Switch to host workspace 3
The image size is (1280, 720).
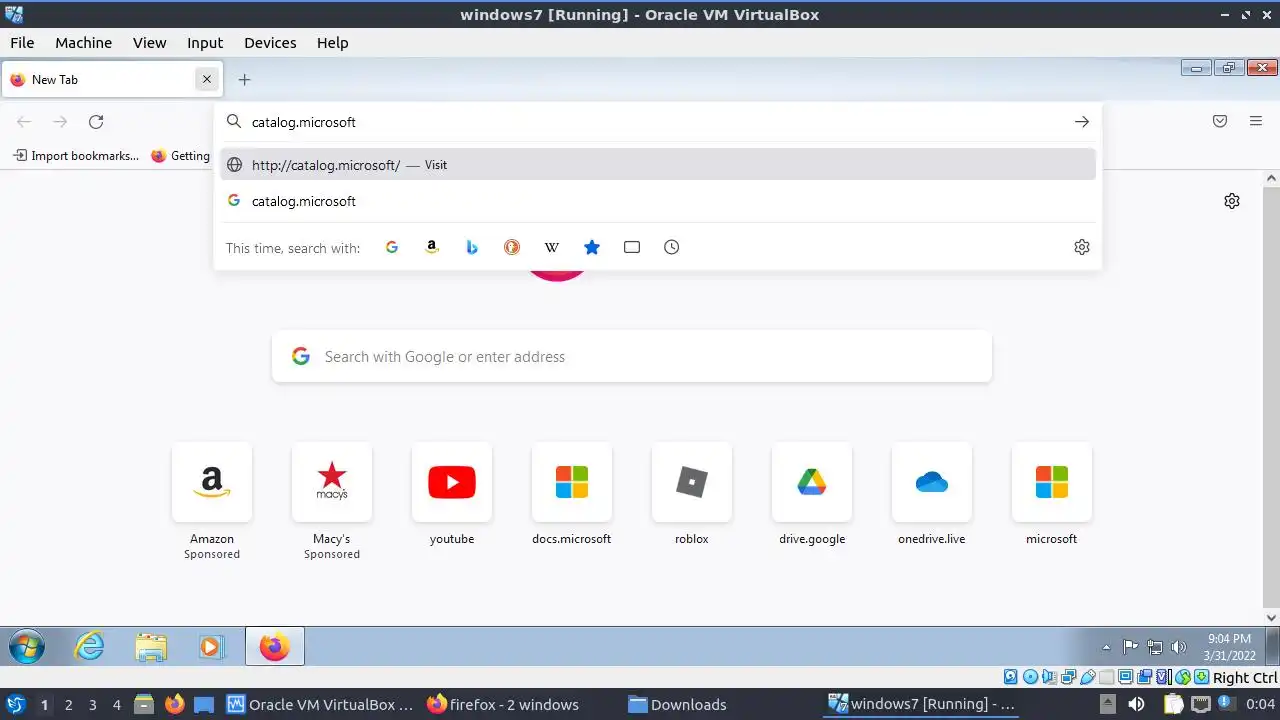click(x=93, y=704)
